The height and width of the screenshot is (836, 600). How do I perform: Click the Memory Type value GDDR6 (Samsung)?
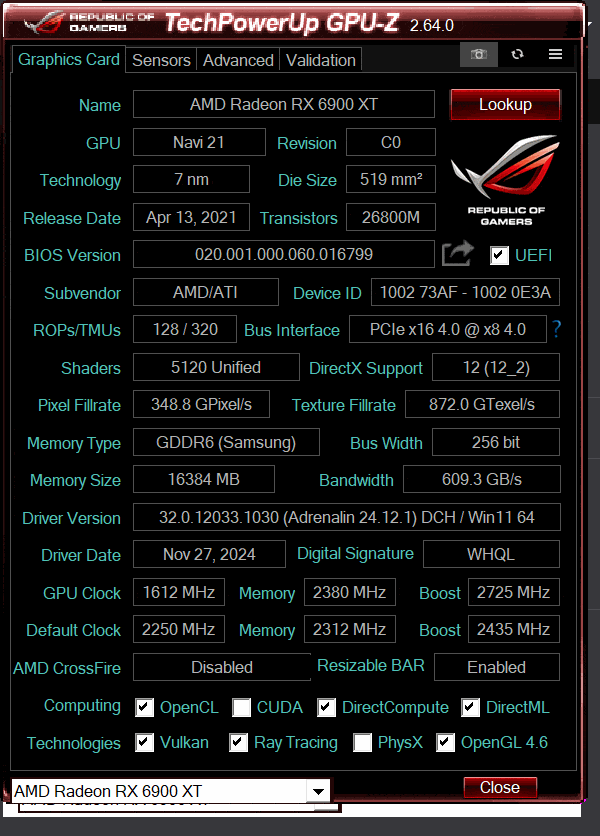click(x=226, y=442)
